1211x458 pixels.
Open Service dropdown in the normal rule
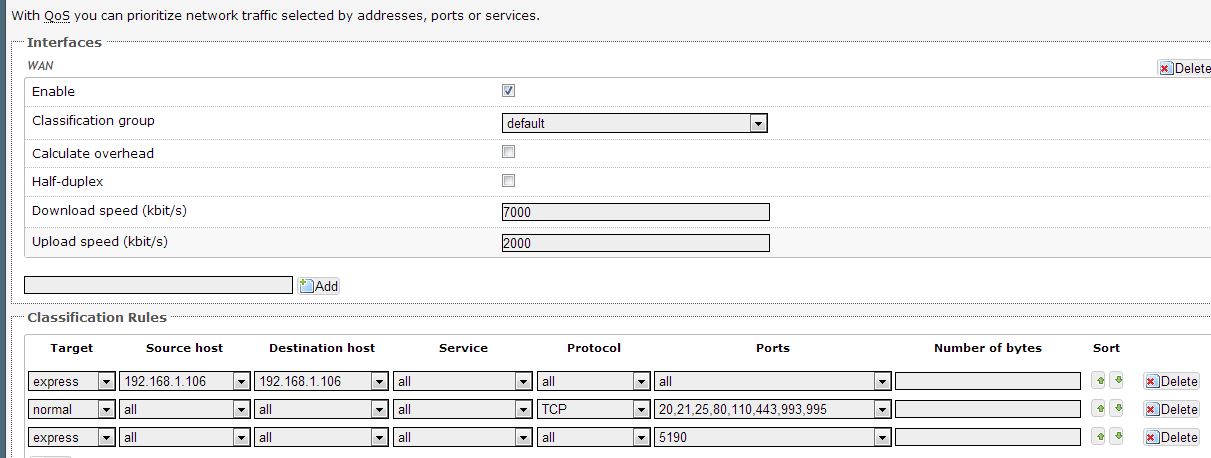463,409
